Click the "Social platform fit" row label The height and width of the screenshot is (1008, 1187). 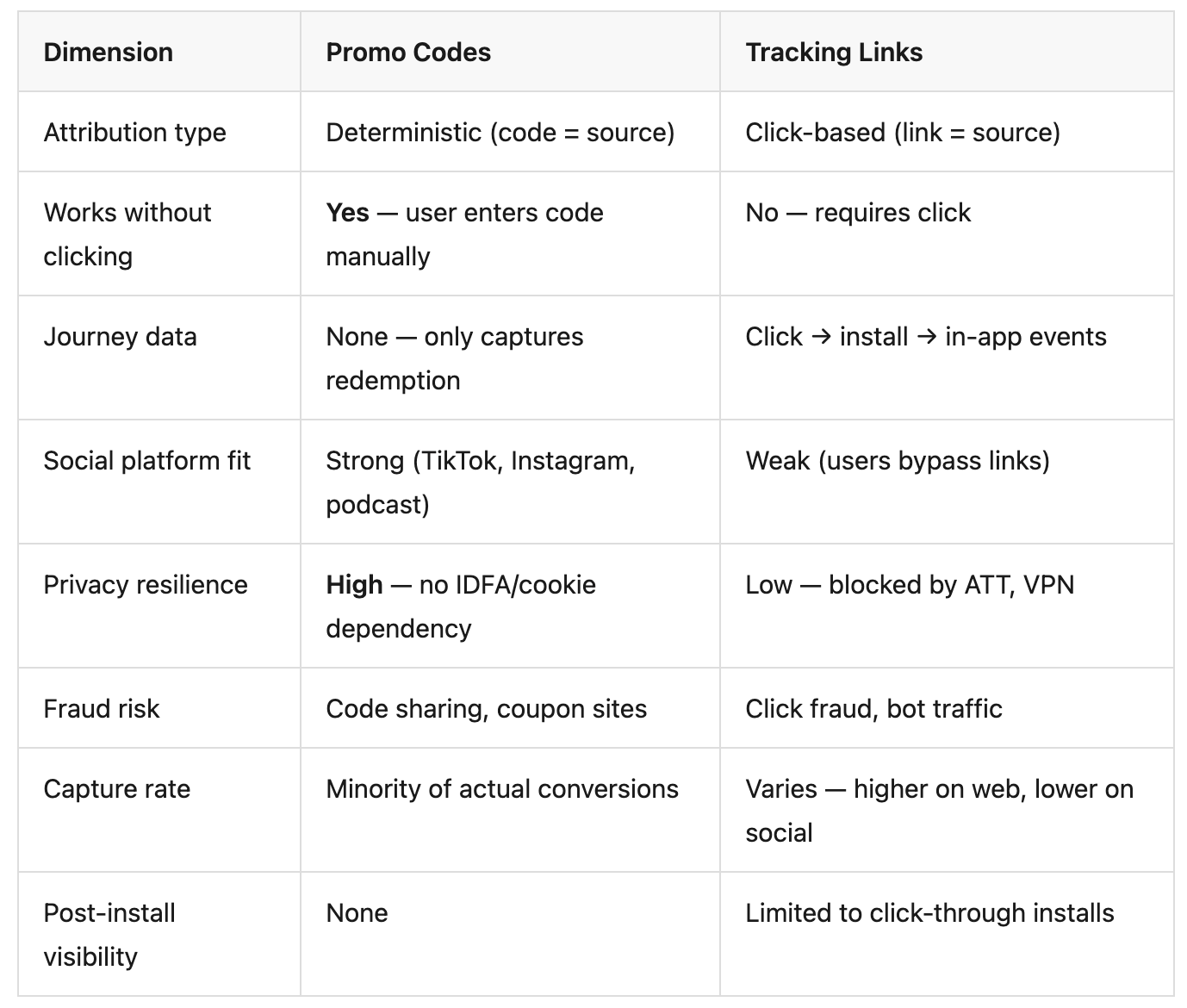coord(147,461)
